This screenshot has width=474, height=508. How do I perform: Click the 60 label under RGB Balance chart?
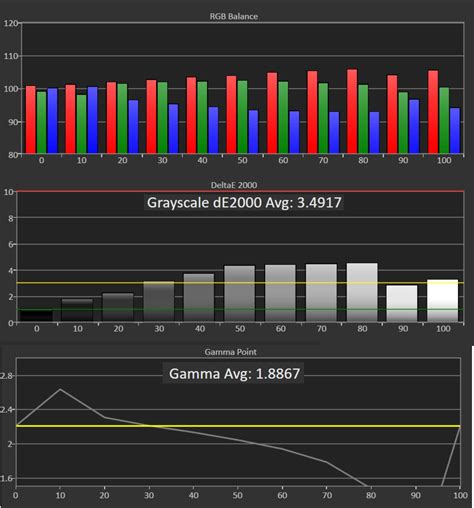(283, 160)
